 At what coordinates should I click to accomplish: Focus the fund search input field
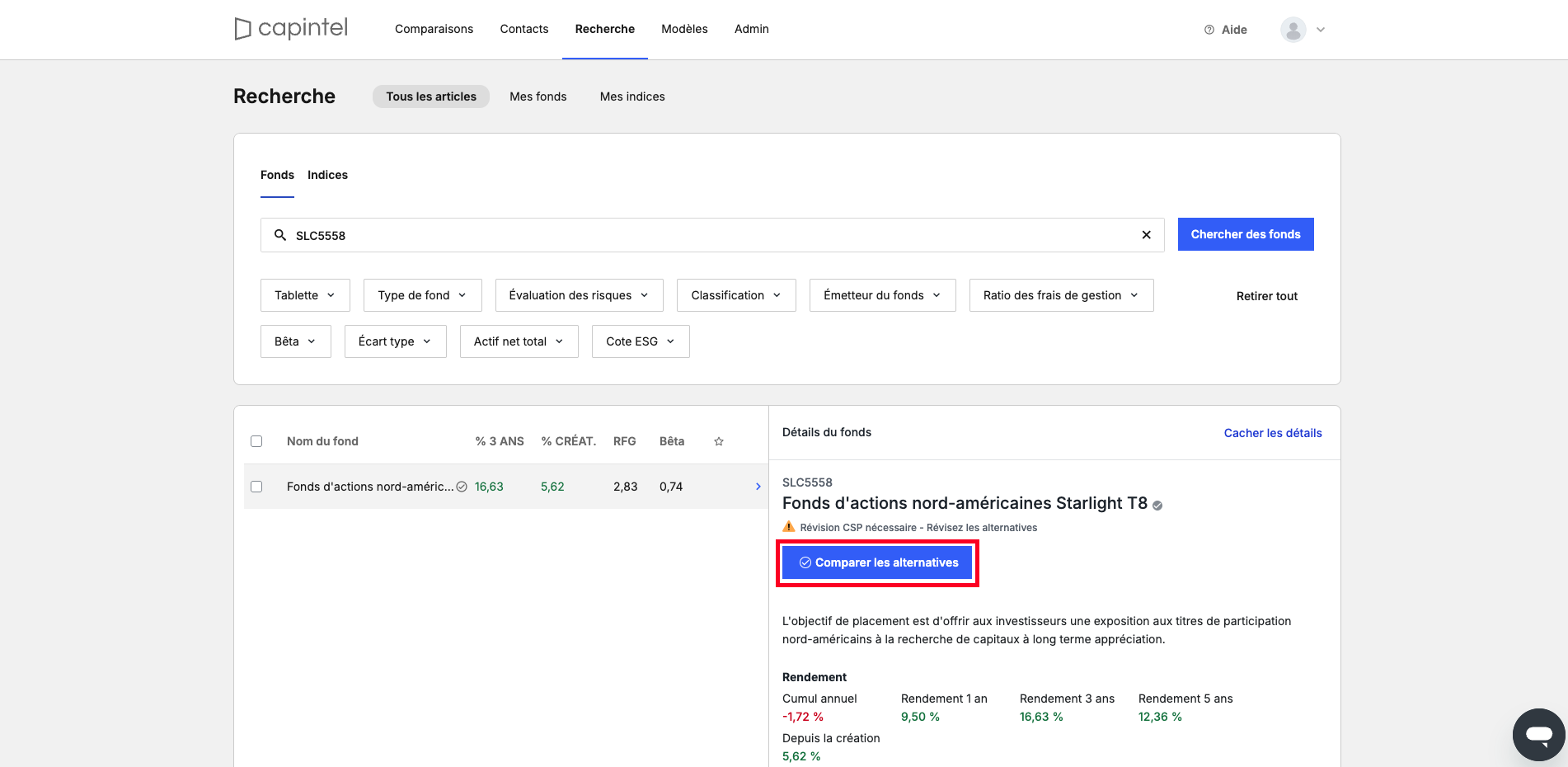click(712, 235)
